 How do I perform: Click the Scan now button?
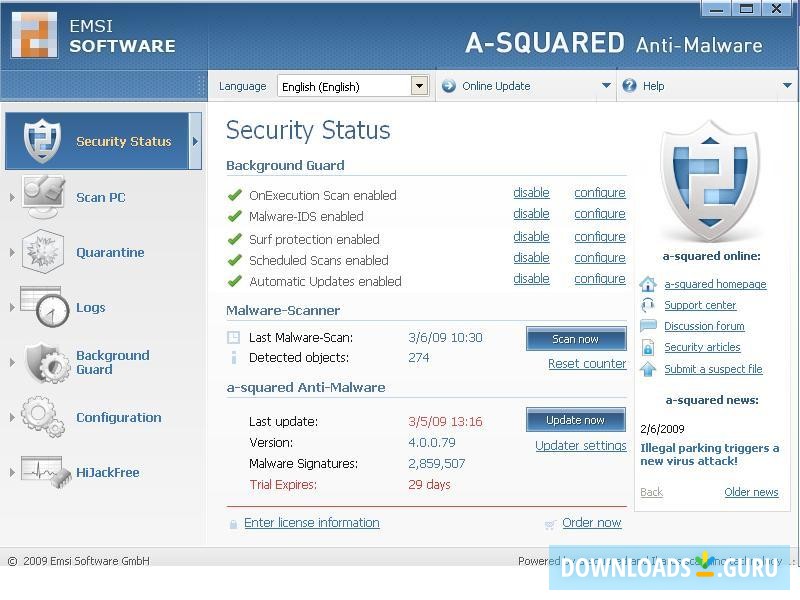coord(576,339)
